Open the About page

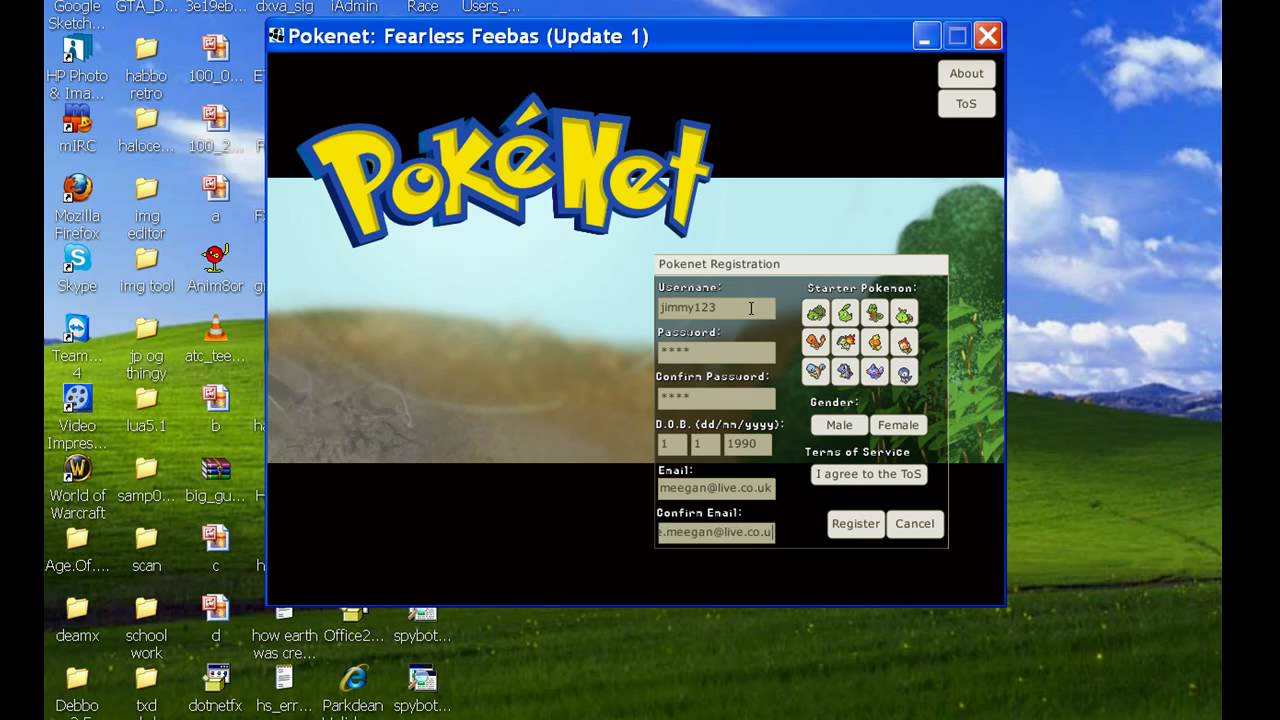pos(966,73)
